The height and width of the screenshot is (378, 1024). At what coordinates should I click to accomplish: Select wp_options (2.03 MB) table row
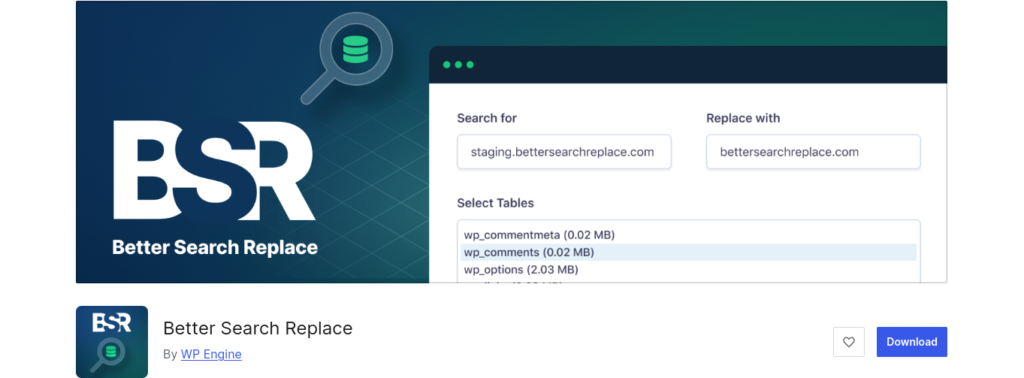click(688, 270)
